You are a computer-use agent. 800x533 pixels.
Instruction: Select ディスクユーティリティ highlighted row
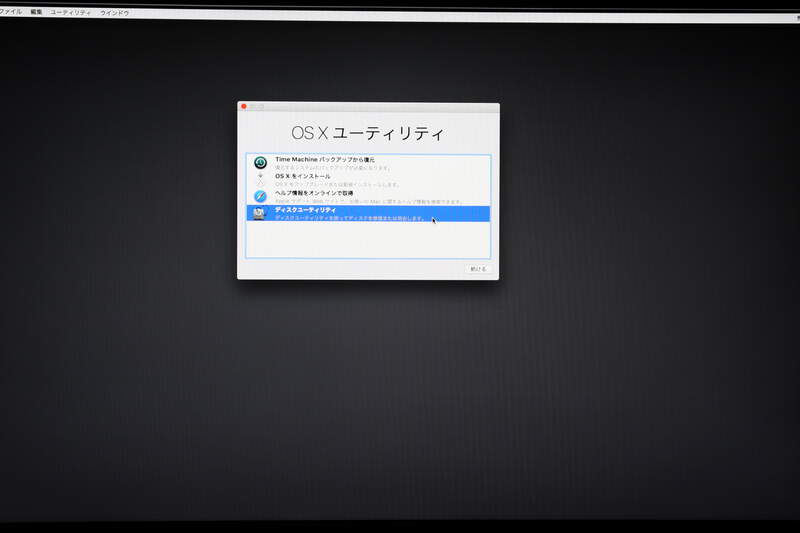coord(368,214)
